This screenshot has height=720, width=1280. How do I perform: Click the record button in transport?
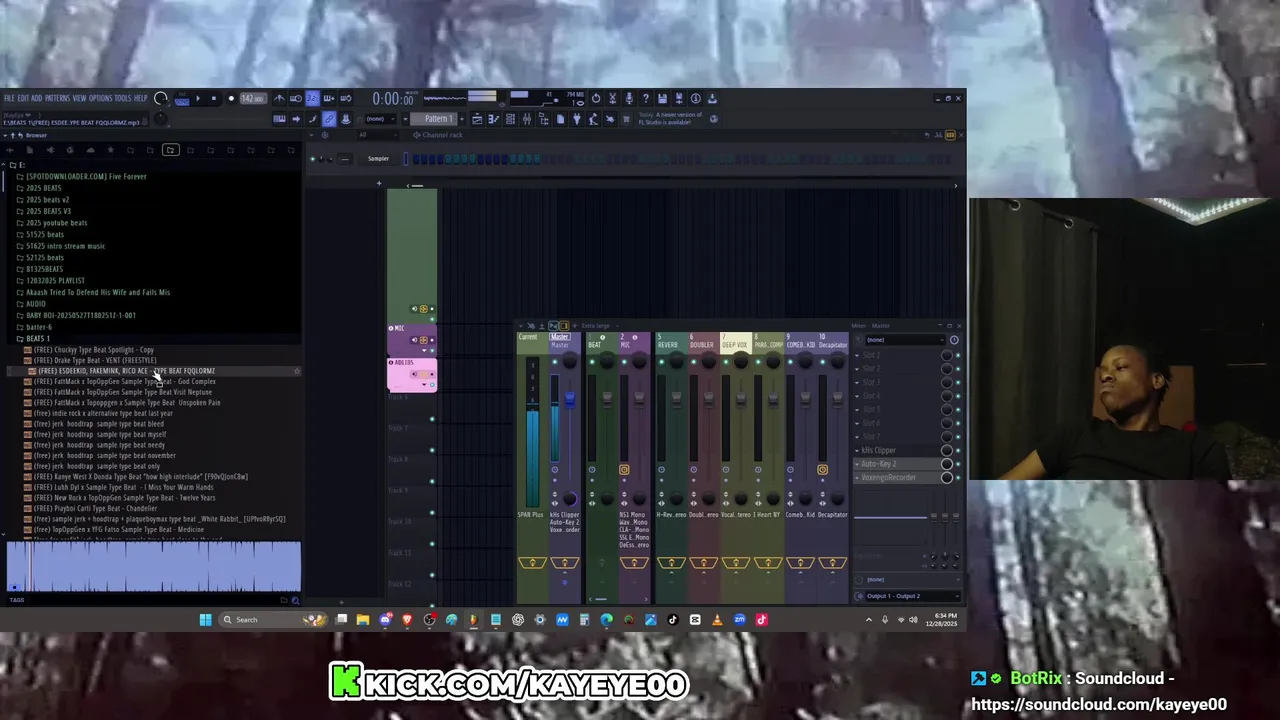coord(231,99)
